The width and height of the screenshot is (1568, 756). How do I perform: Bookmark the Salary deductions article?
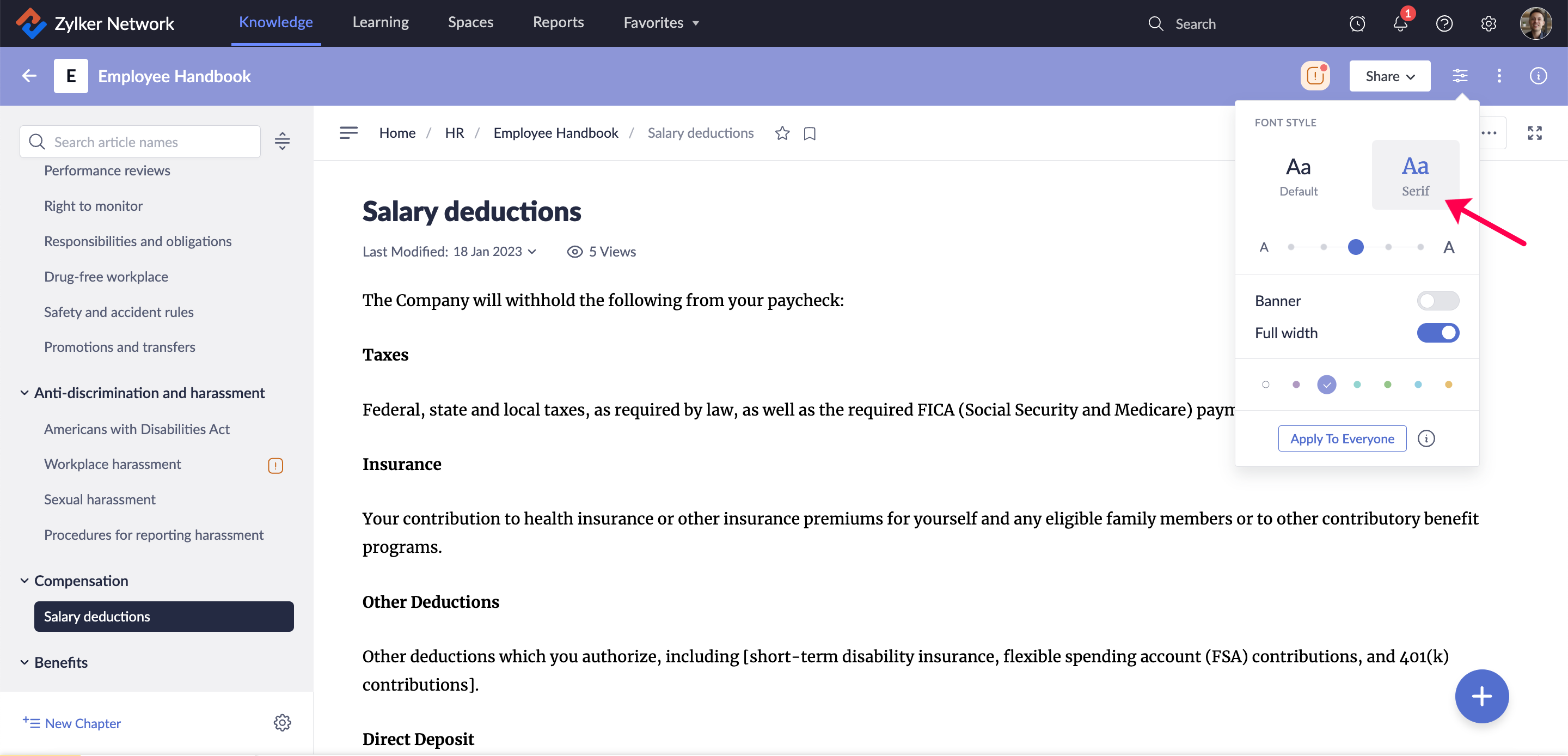pyautogui.click(x=809, y=133)
